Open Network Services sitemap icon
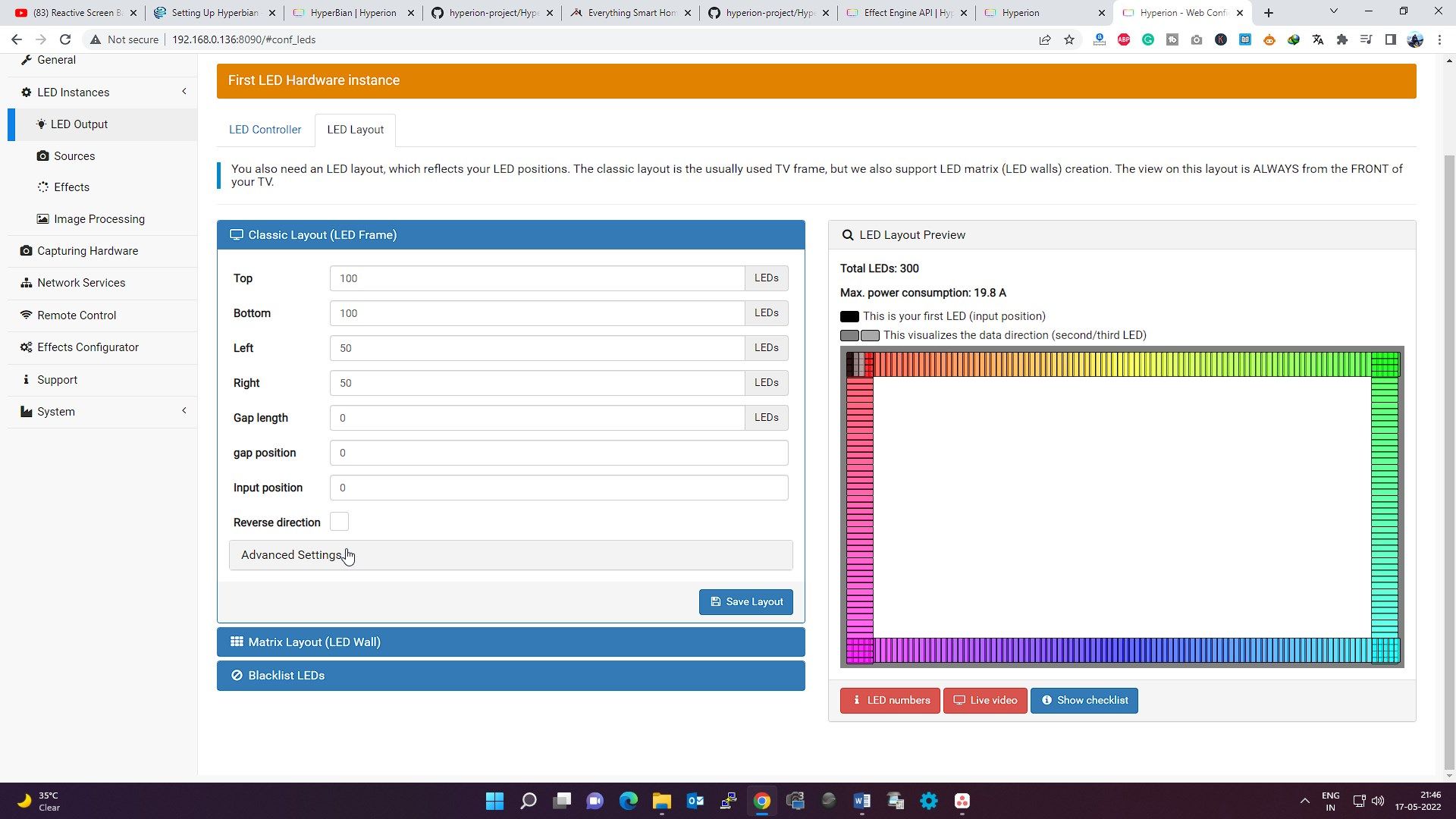 coord(27,283)
